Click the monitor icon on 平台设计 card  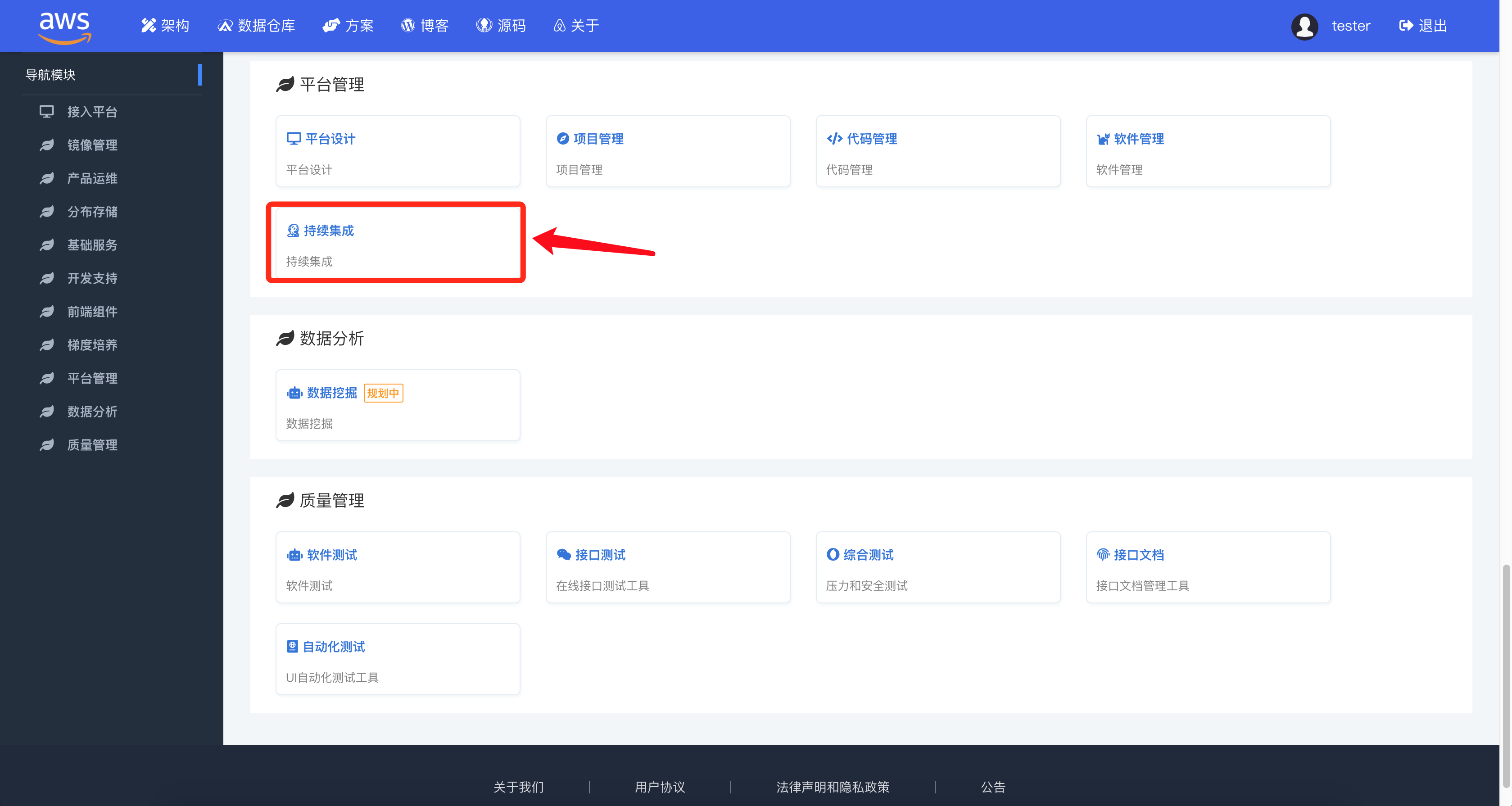click(x=294, y=139)
